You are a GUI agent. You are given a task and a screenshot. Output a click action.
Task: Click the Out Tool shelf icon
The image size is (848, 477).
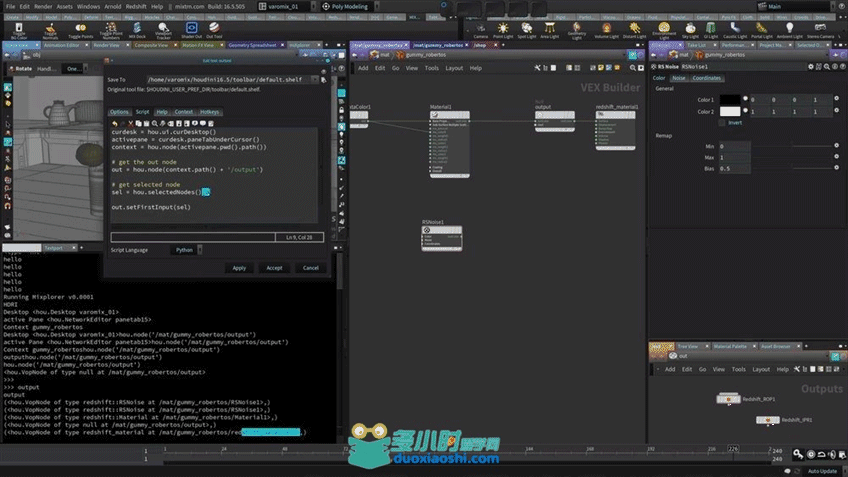pos(214,31)
